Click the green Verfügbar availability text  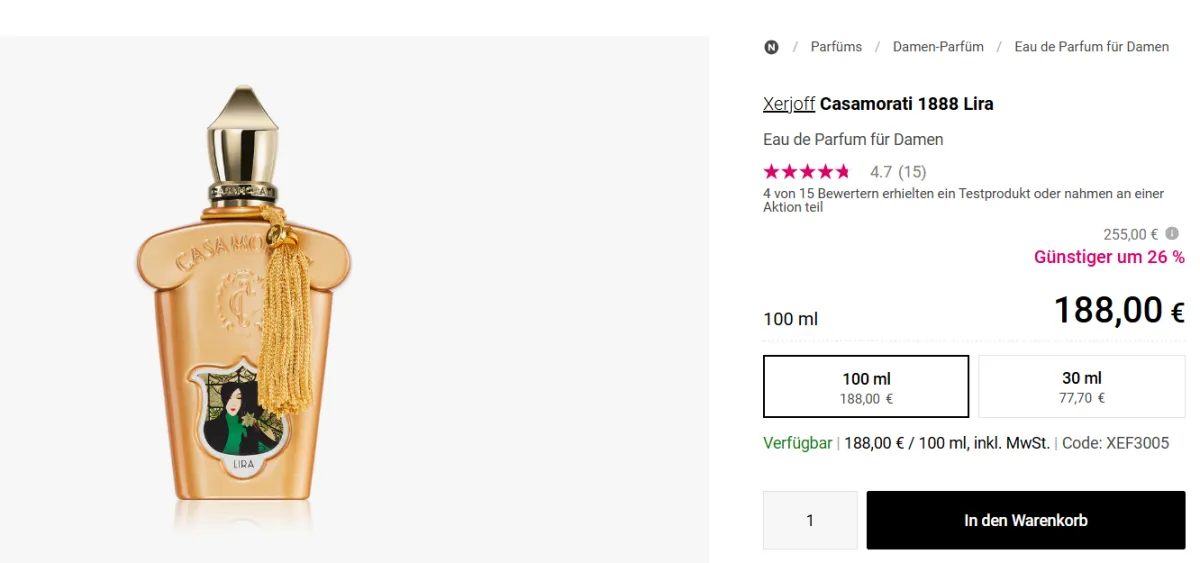coord(797,443)
